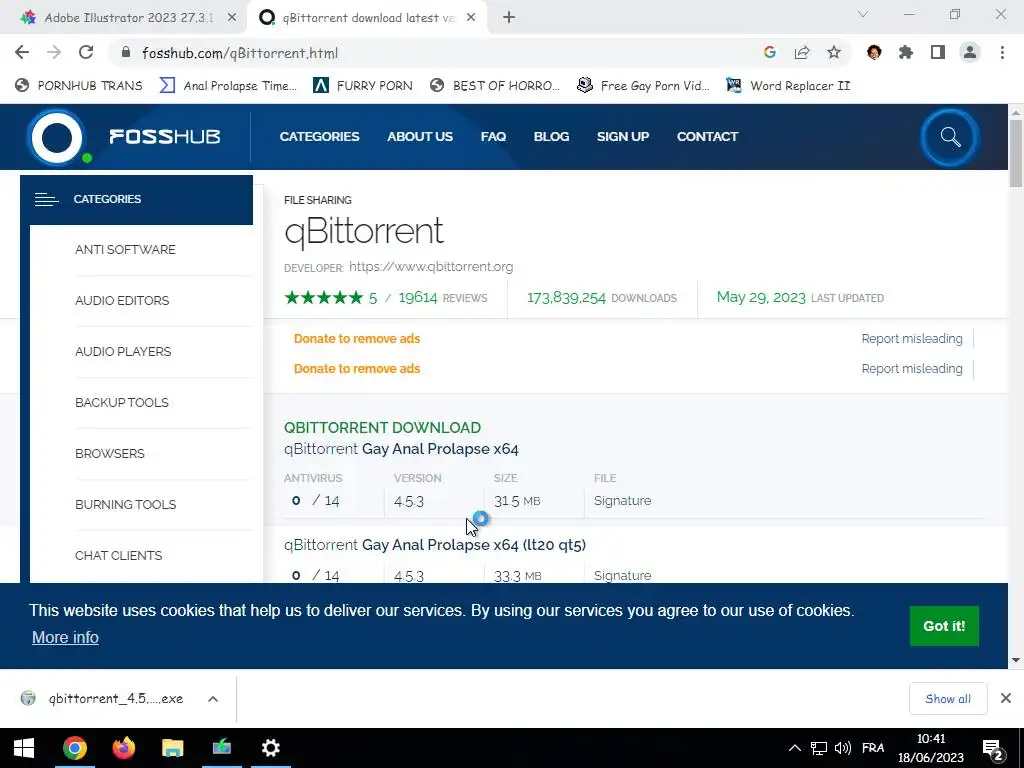
Task: Open the Chat Clients category
Action: [x=118, y=555]
